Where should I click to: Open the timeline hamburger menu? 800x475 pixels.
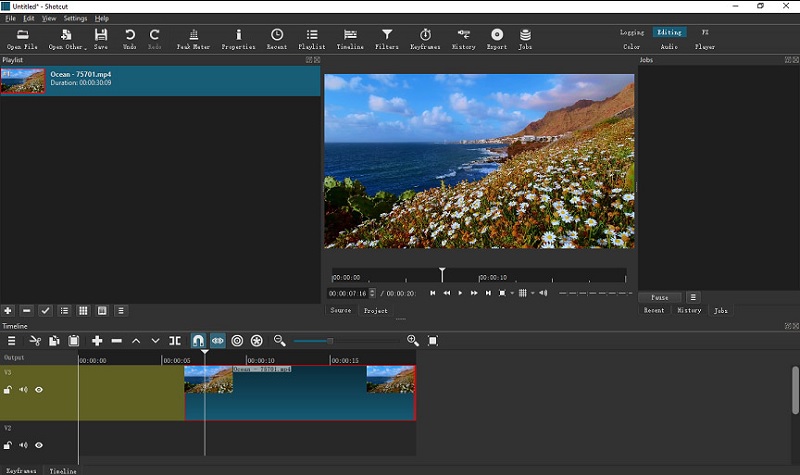pyautogui.click(x=12, y=341)
